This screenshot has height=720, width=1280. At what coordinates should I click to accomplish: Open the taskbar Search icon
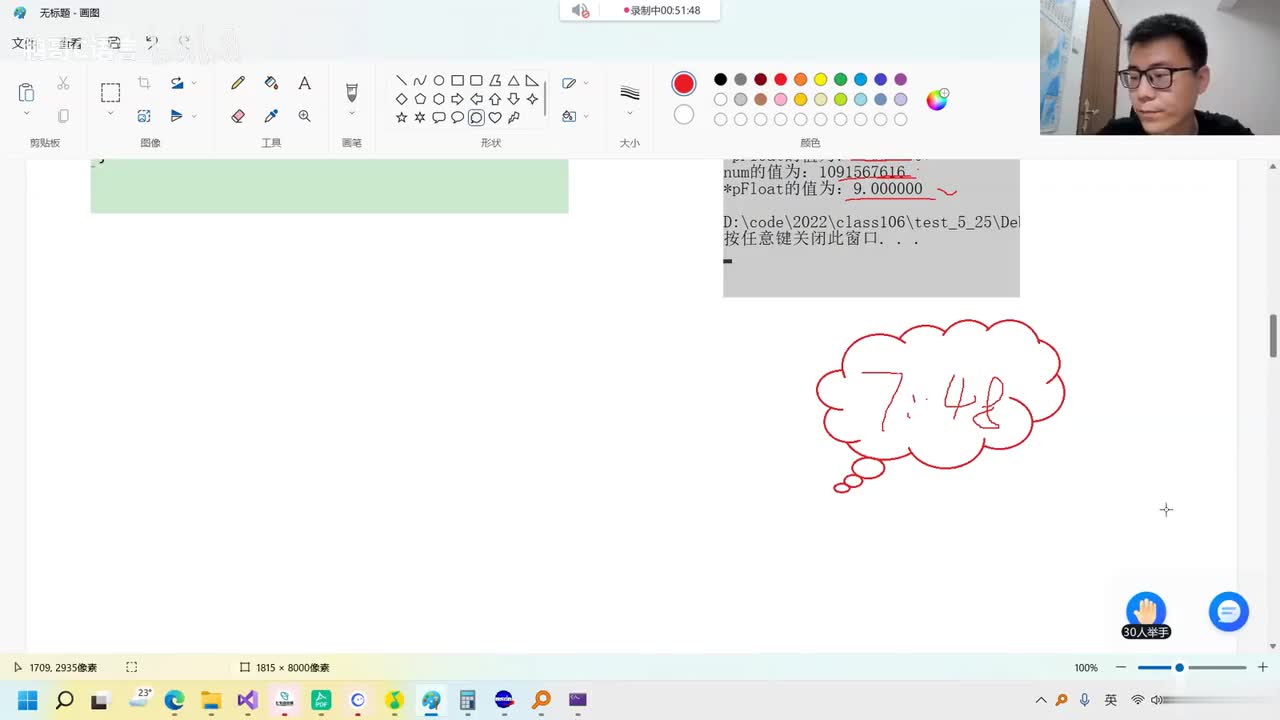[64, 700]
